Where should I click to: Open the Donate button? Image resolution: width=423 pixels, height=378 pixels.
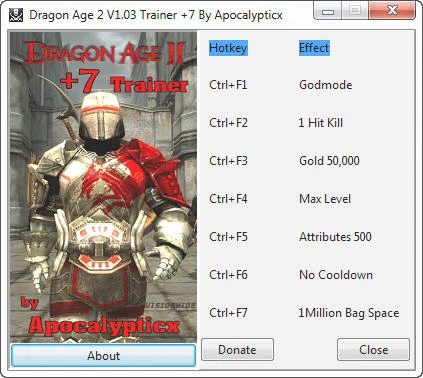point(237,350)
